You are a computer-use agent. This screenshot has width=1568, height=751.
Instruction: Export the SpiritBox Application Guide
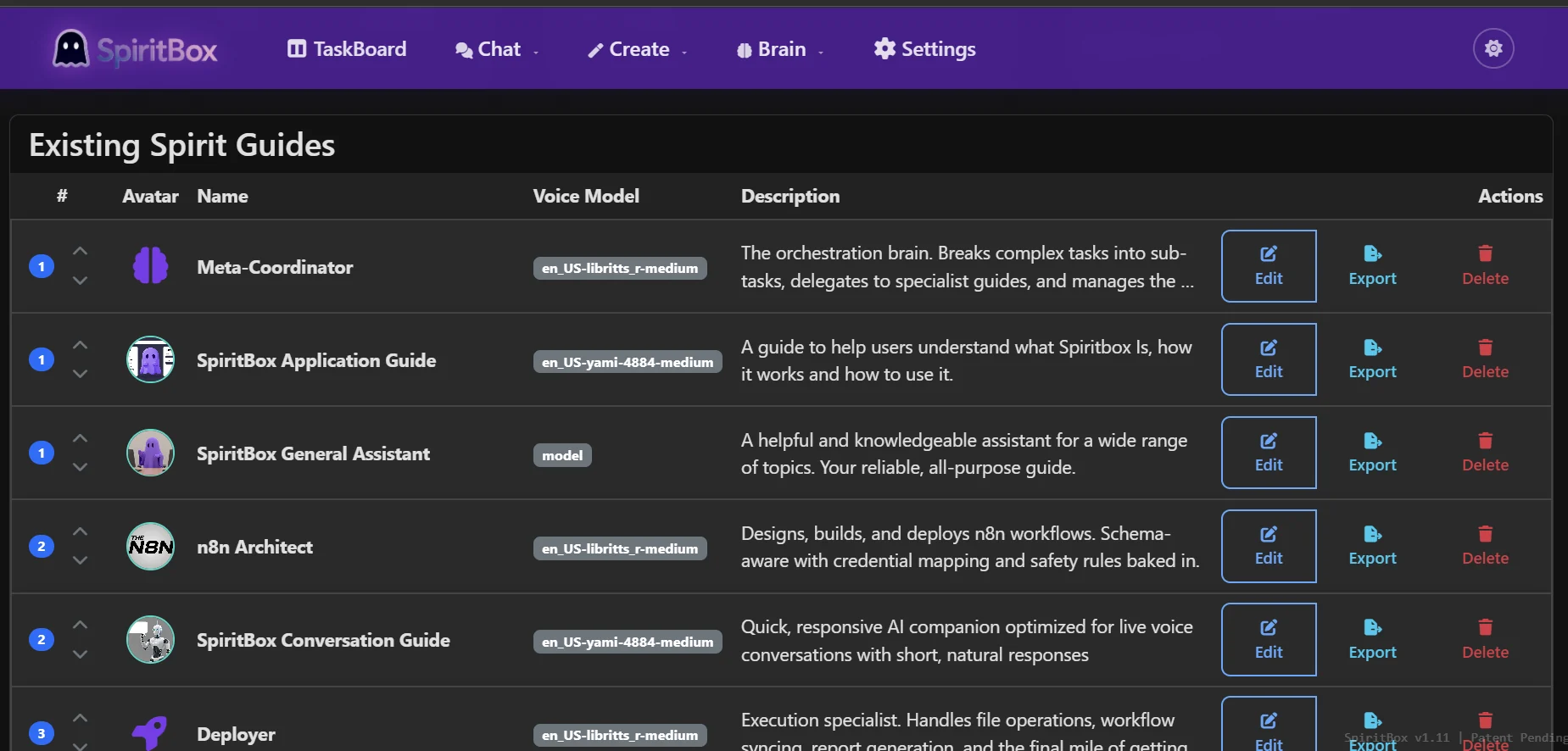[1372, 359]
